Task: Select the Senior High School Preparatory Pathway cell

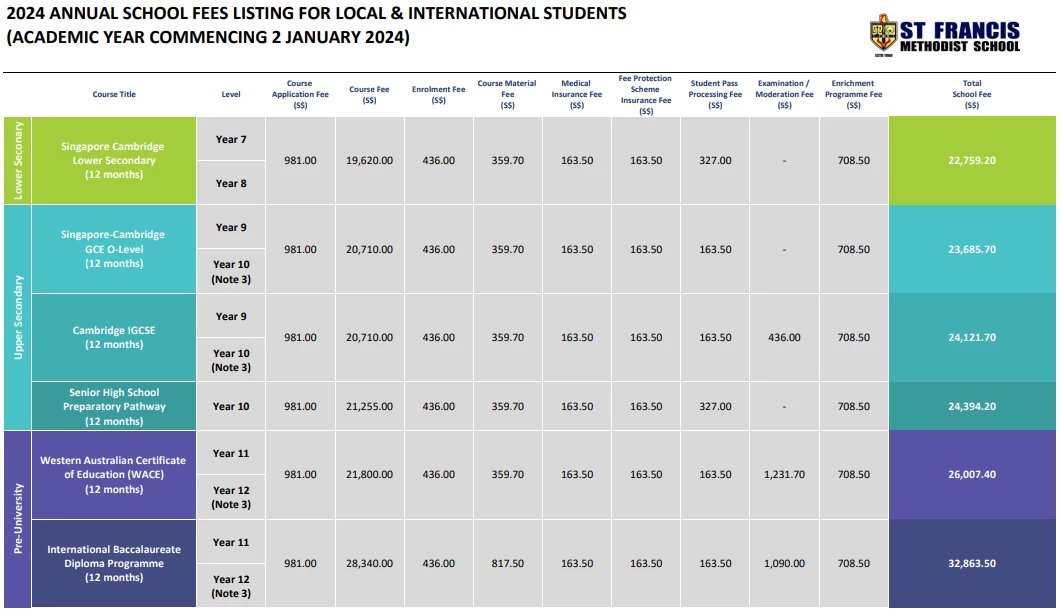Action: pyautogui.click(x=114, y=407)
